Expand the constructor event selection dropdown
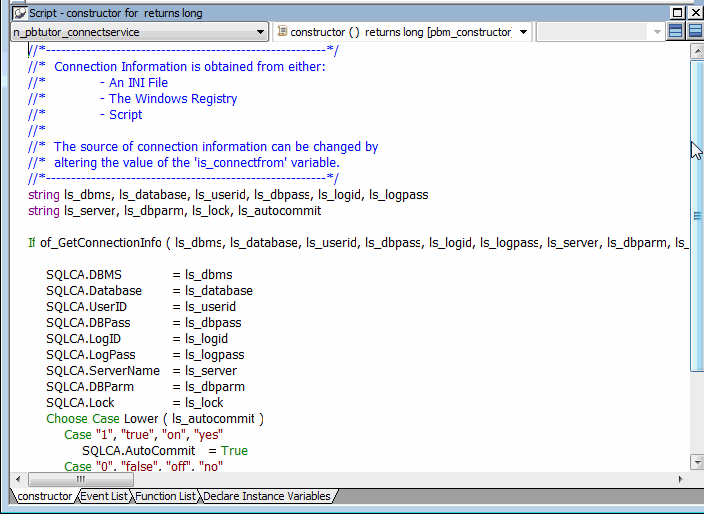Viewport: 704px width, 514px height. (x=523, y=32)
